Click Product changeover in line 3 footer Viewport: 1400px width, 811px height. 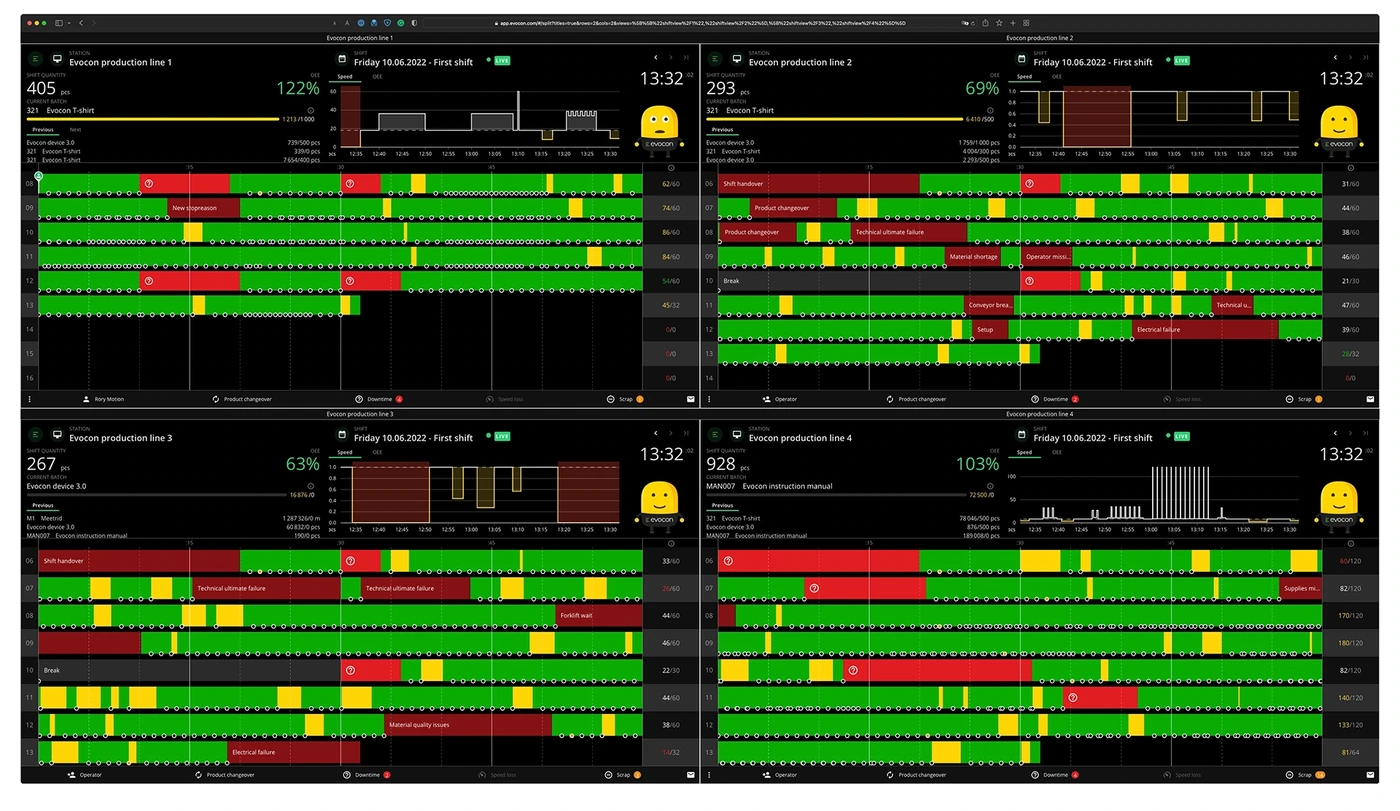pyautogui.click(x=225, y=775)
